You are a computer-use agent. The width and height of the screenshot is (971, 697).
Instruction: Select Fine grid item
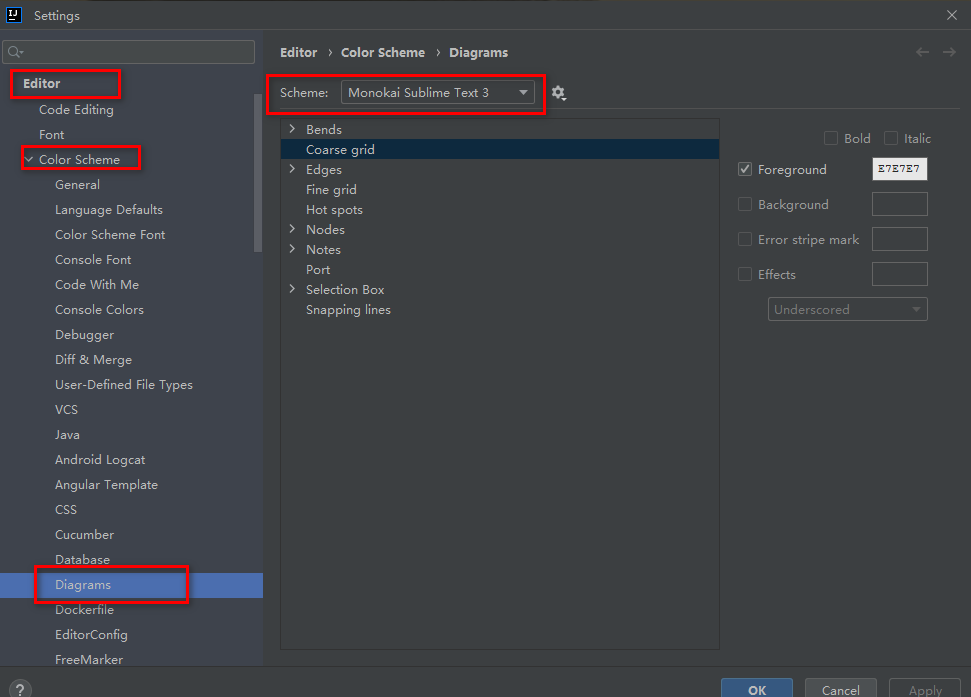(x=331, y=189)
